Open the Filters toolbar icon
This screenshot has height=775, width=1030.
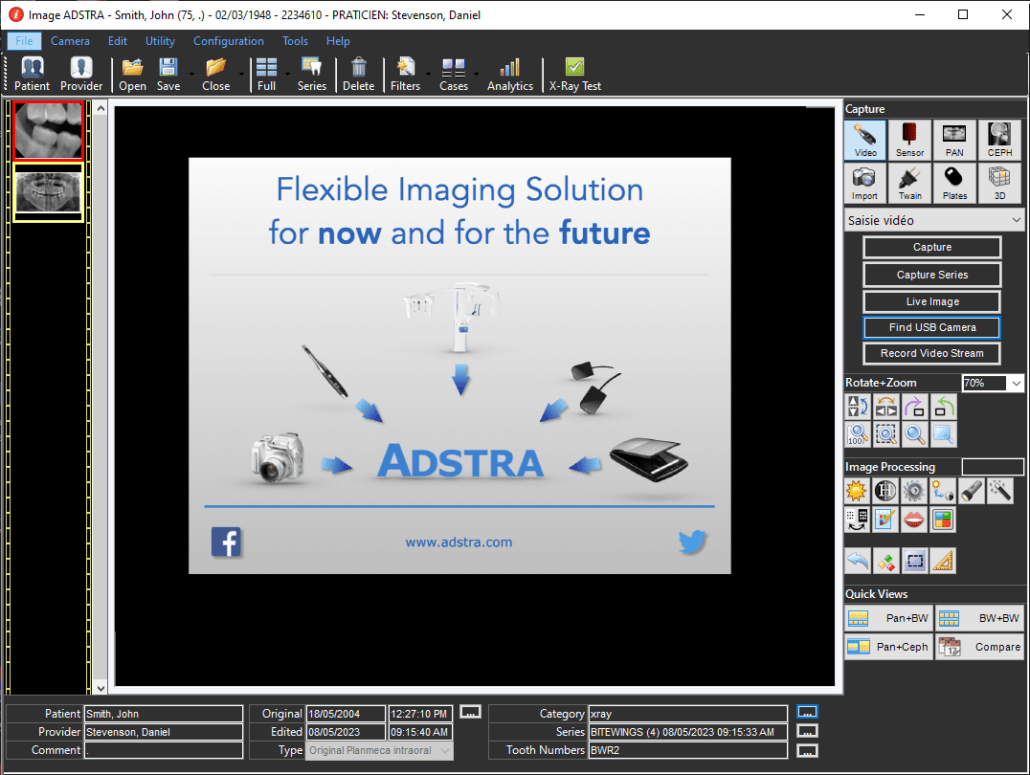[x=405, y=73]
